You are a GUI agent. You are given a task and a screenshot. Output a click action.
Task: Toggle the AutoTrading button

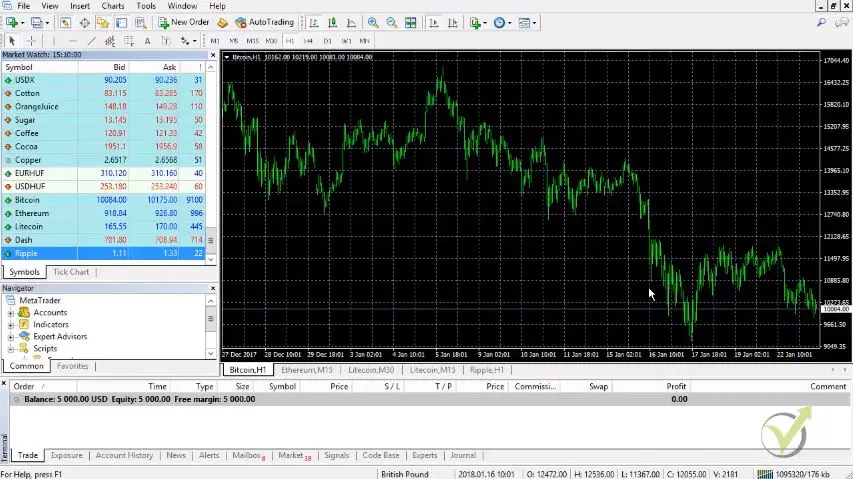(x=264, y=22)
